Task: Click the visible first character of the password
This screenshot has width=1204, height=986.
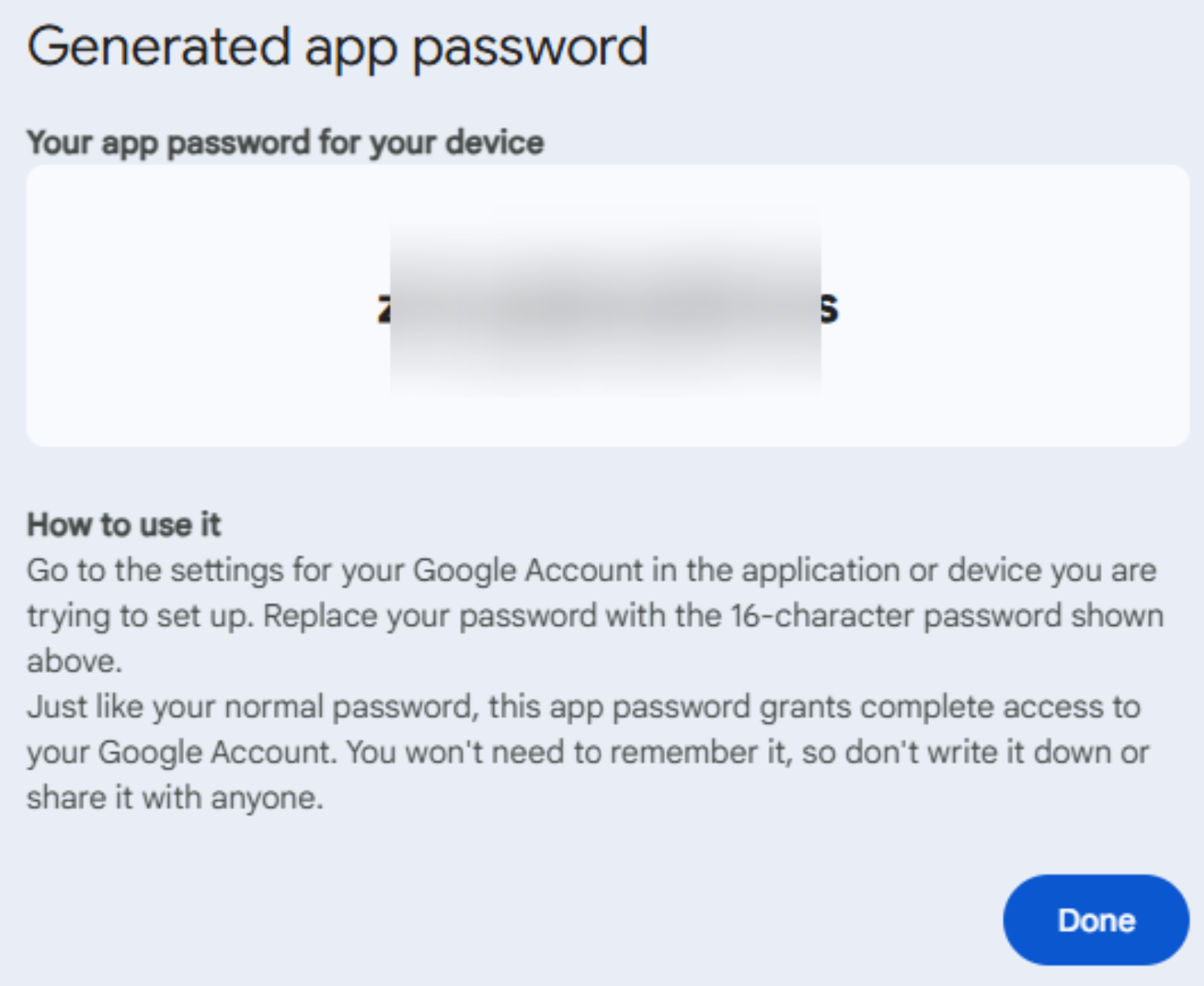Action: click(x=383, y=308)
